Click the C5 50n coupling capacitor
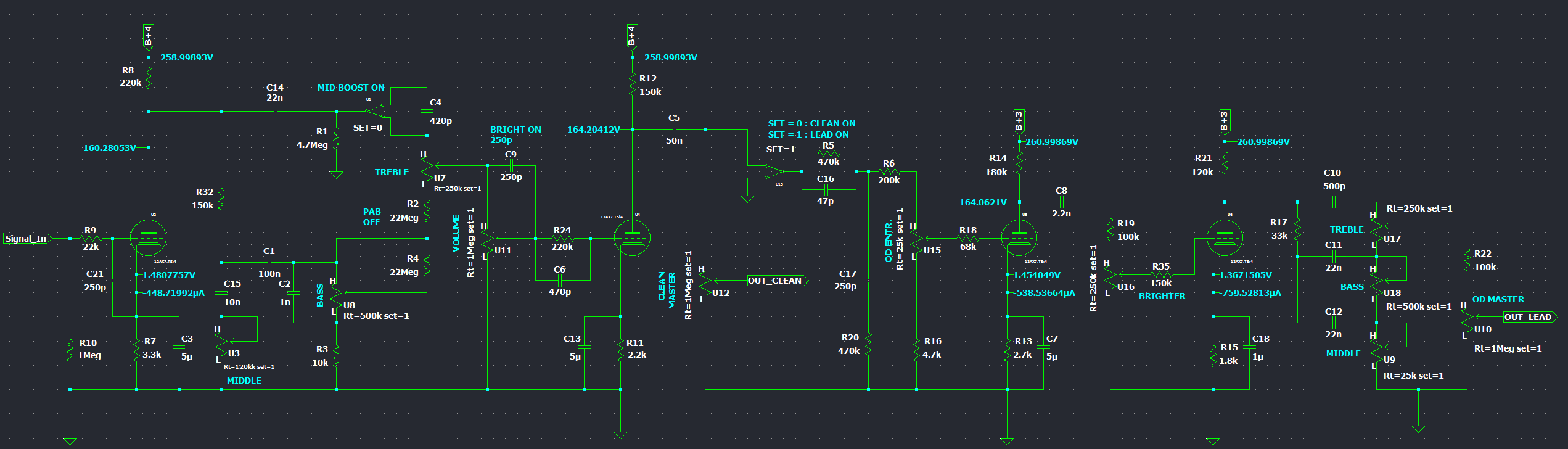 [675, 130]
